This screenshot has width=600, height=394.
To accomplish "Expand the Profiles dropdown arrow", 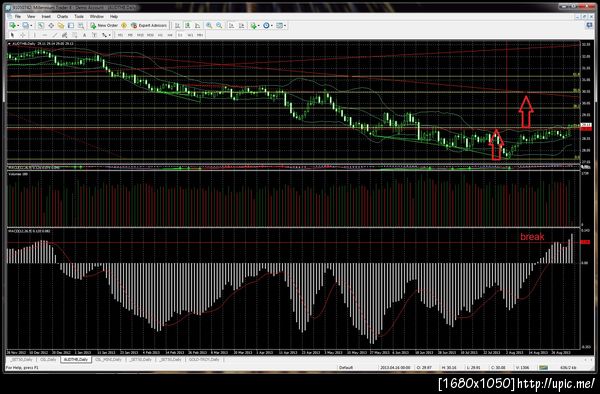I will click(31, 25).
